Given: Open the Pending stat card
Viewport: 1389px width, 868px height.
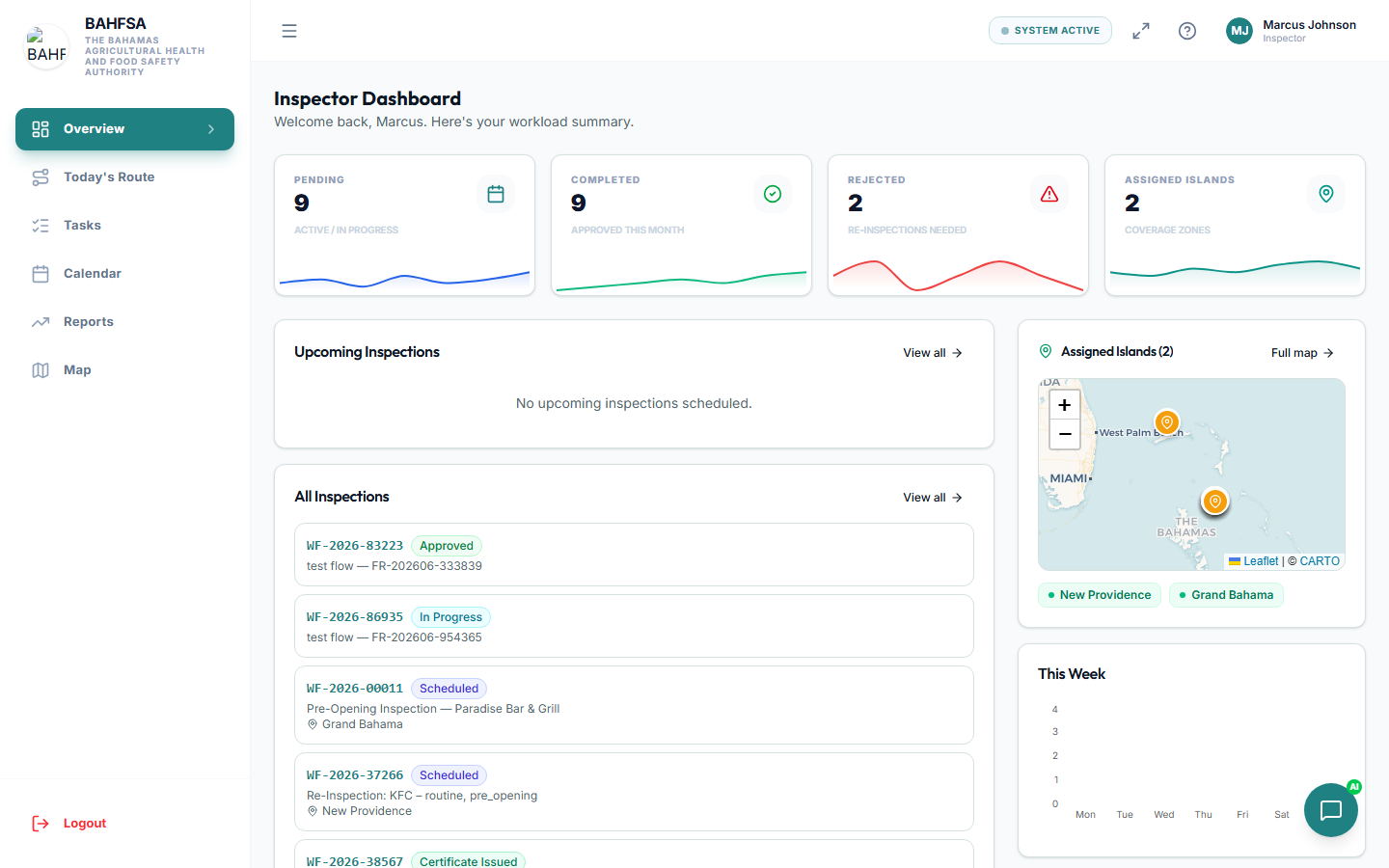Looking at the screenshot, I should pyautogui.click(x=404, y=226).
